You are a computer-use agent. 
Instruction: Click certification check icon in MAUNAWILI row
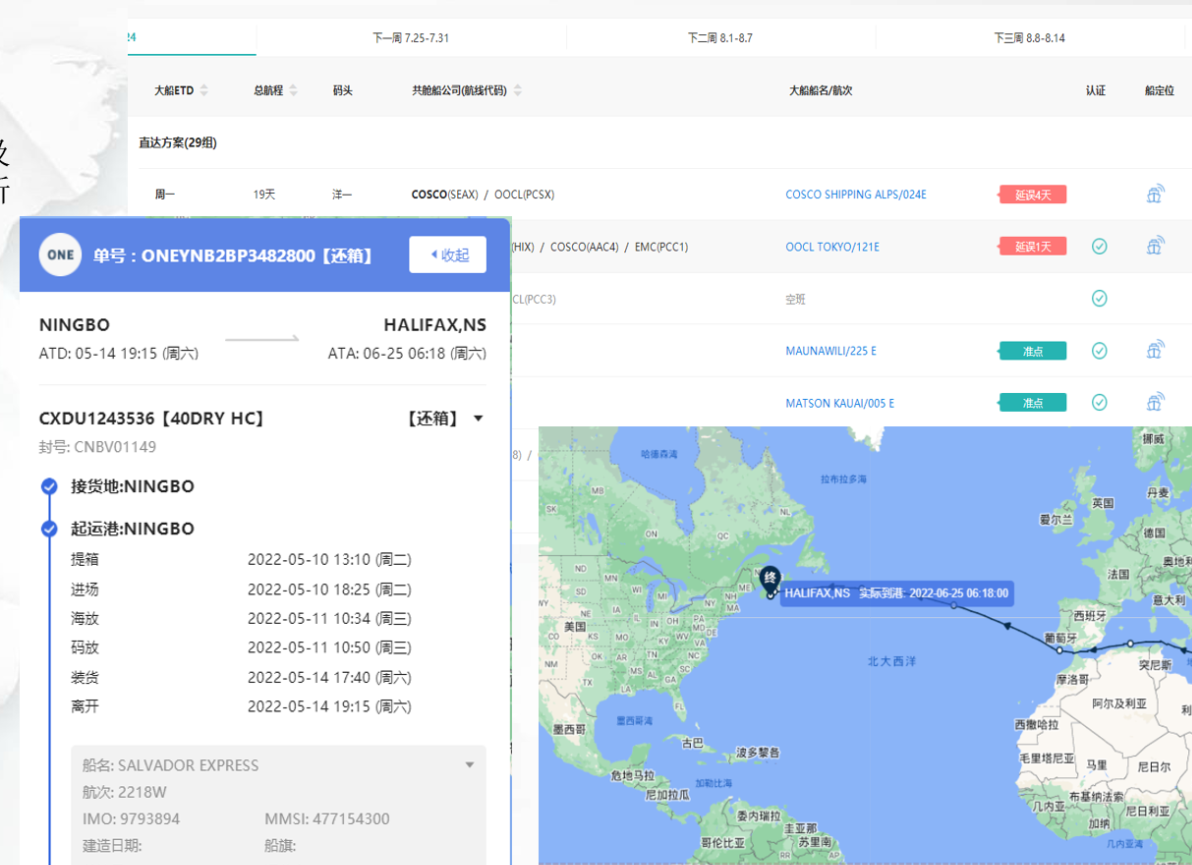click(1099, 350)
